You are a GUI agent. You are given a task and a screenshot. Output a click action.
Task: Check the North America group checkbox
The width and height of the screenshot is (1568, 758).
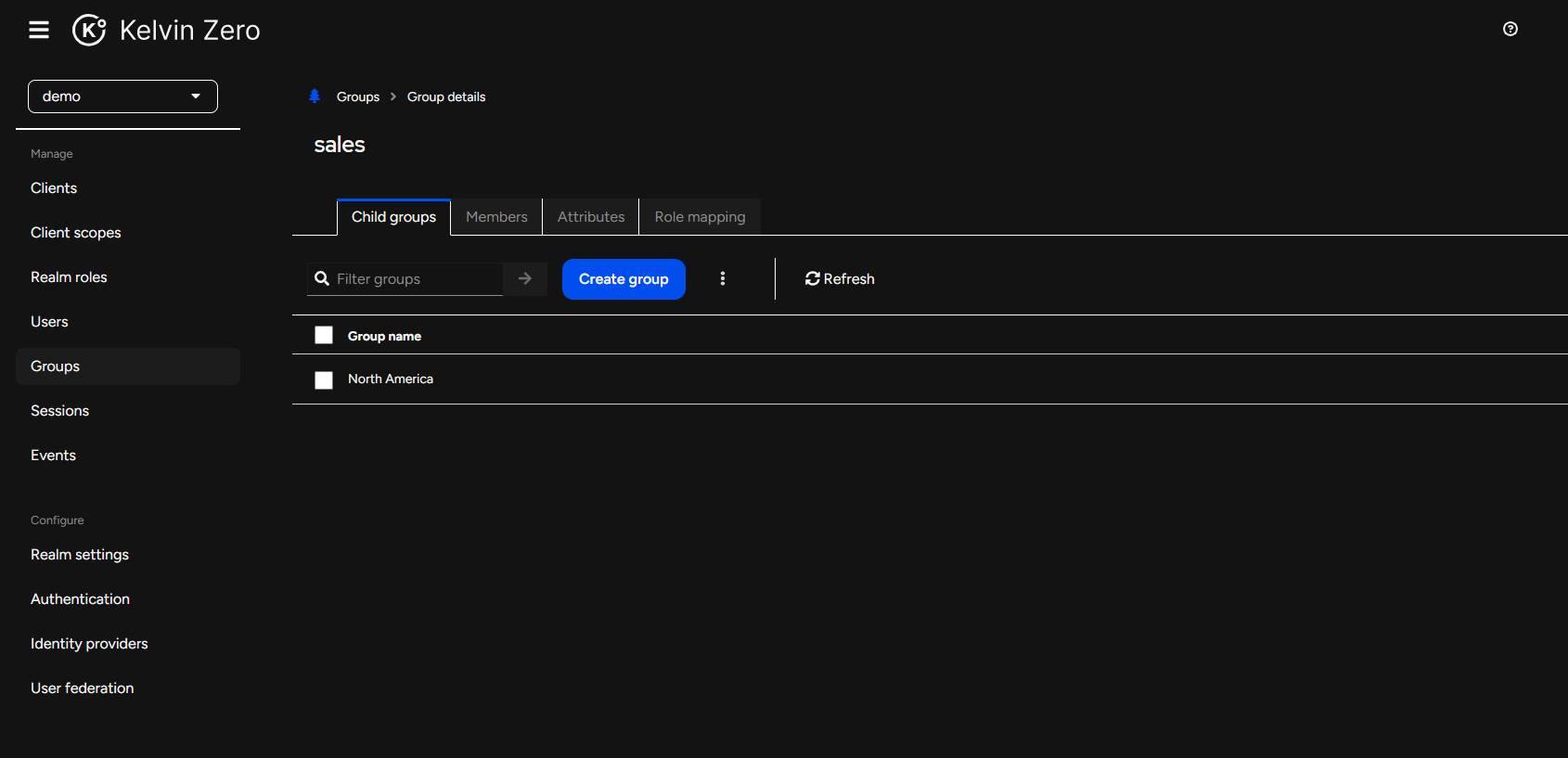(324, 380)
